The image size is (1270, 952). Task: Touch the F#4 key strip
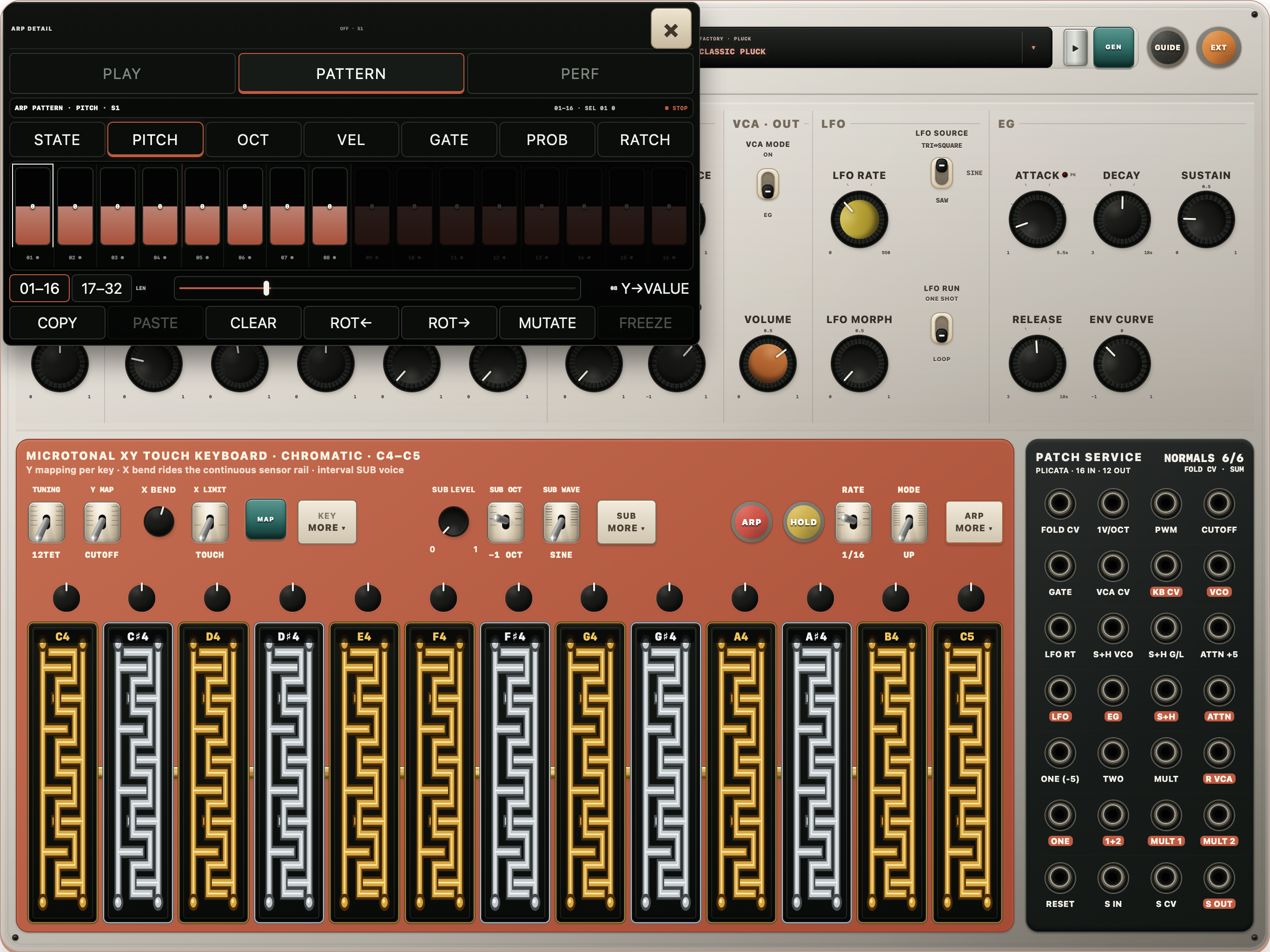[x=515, y=772]
